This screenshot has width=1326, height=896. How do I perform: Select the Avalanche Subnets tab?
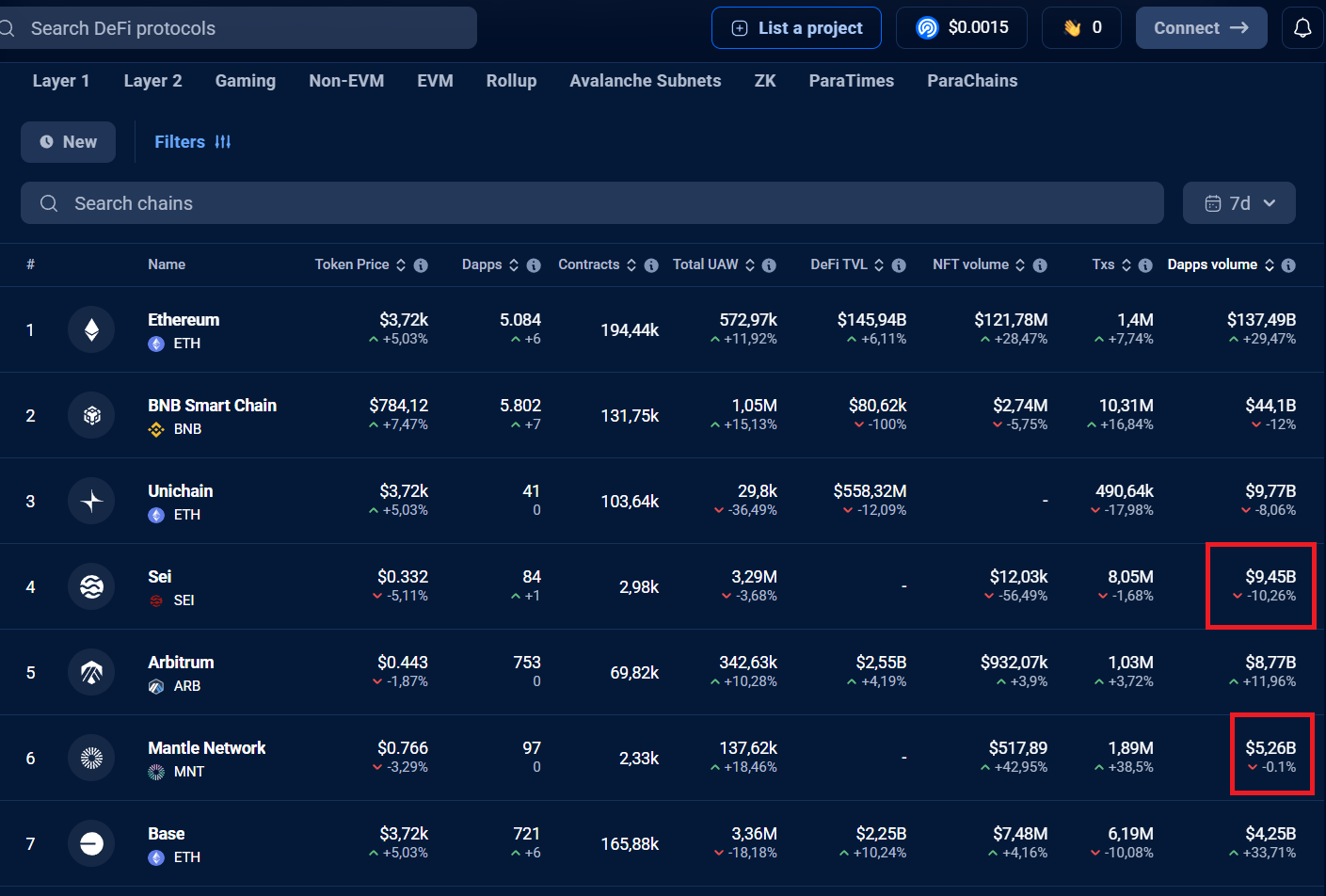[x=646, y=81]
